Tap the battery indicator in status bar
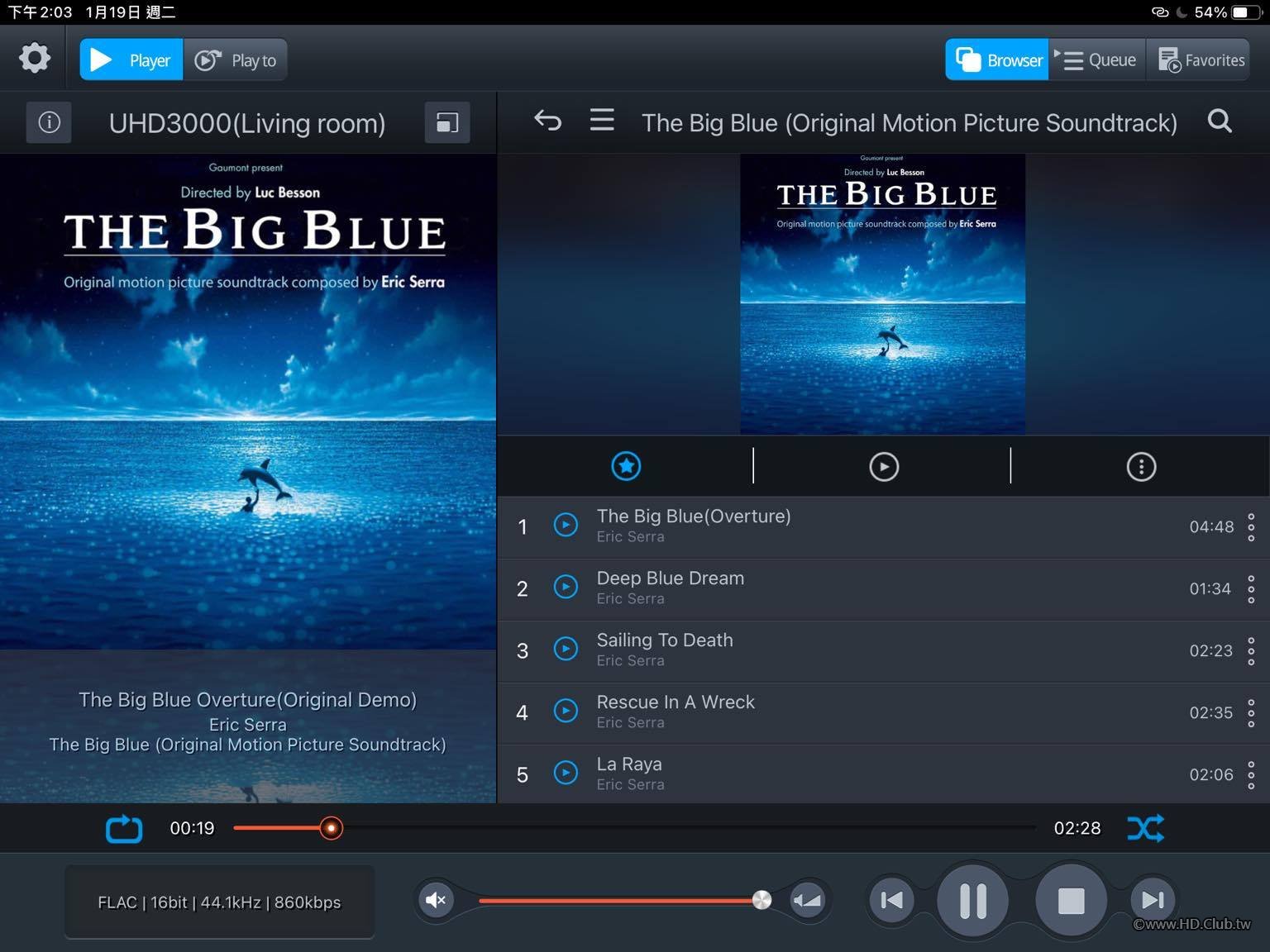 tap(1245, 12)
